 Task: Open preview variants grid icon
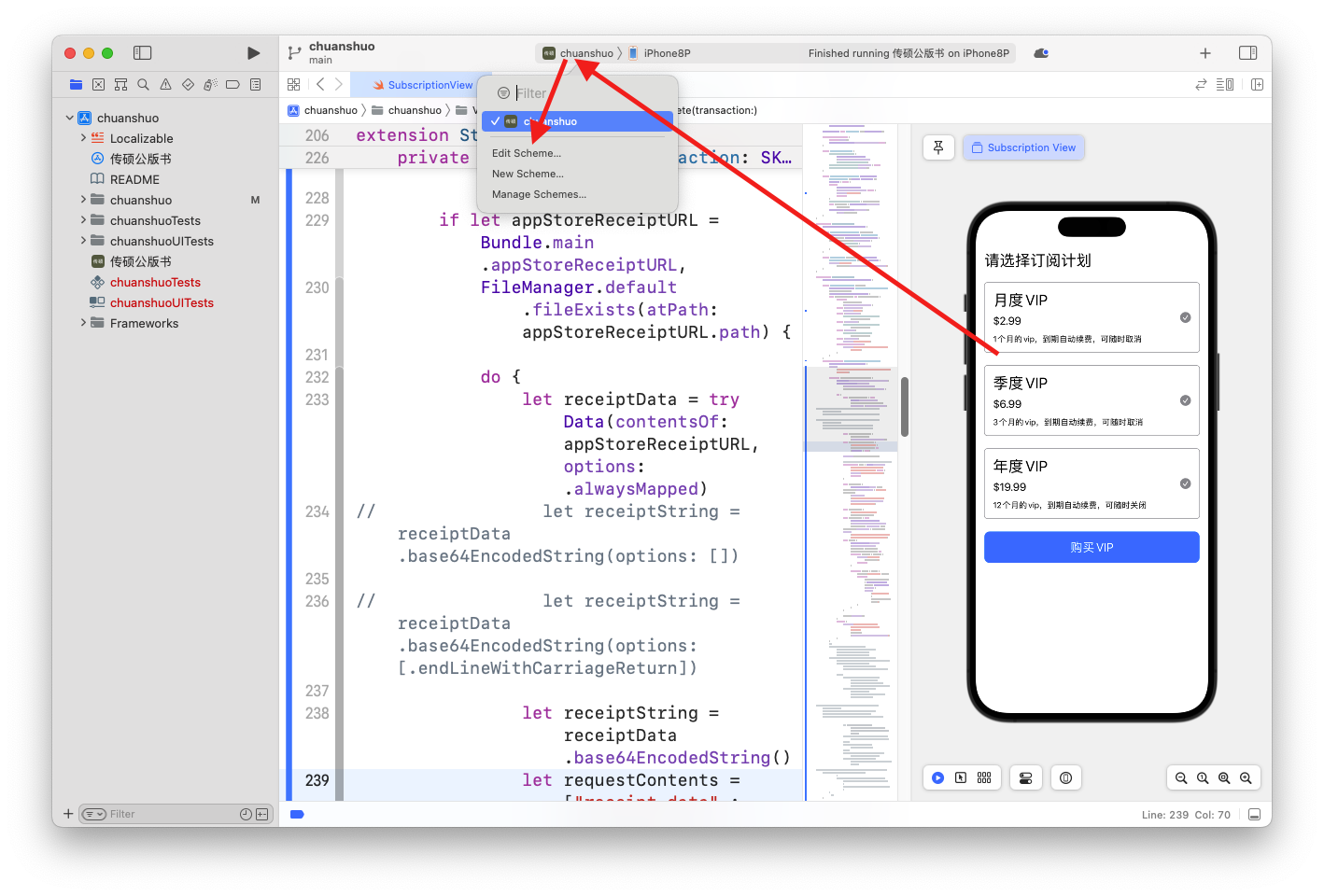984,777
